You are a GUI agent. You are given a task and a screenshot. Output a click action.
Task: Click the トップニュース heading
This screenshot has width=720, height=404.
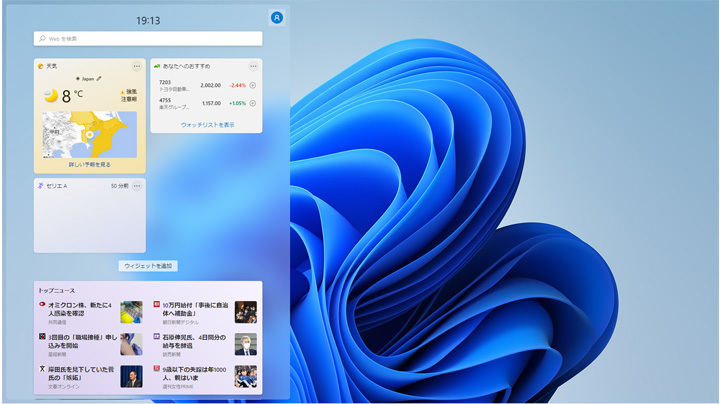pos(56,291)
